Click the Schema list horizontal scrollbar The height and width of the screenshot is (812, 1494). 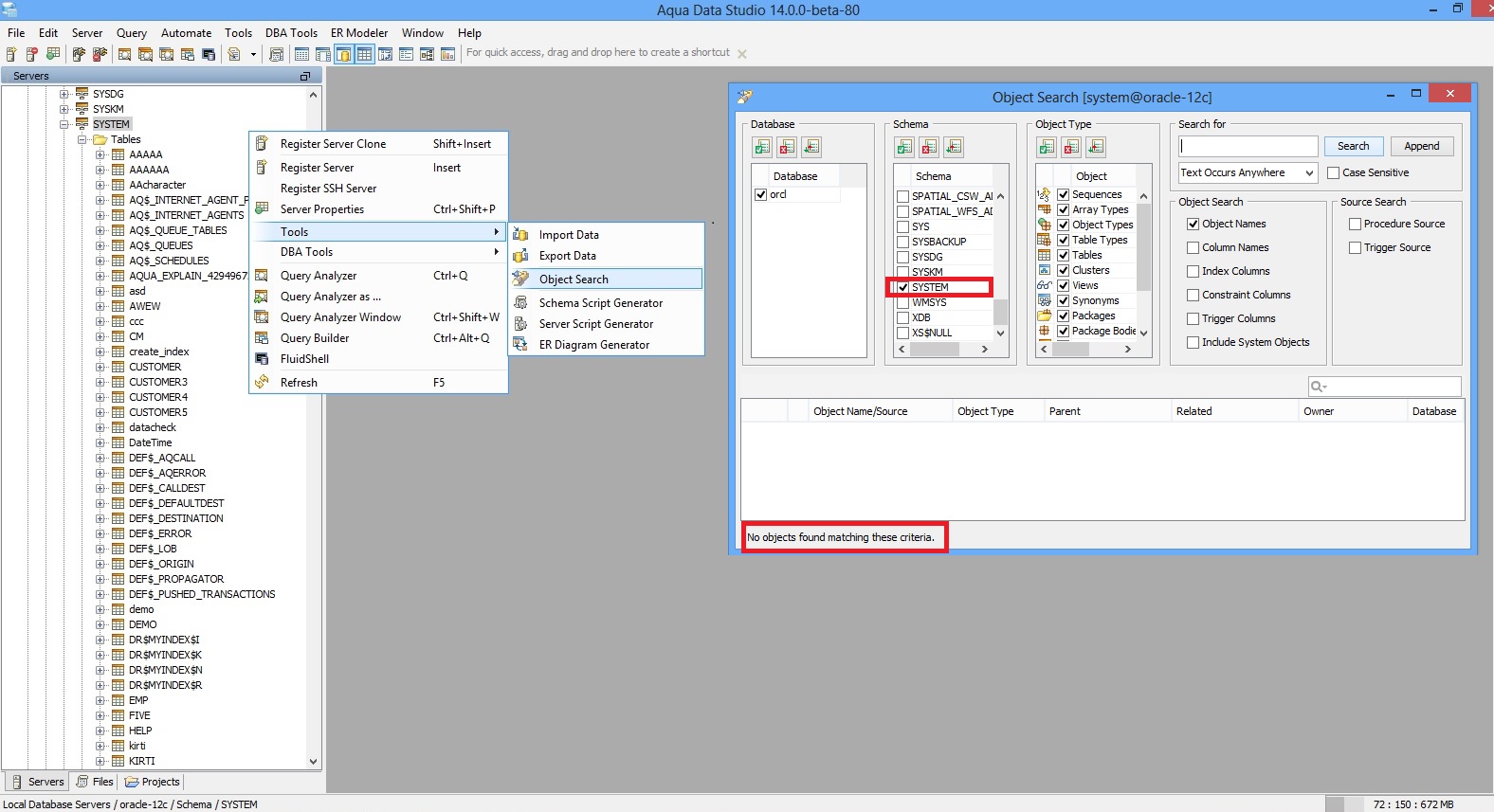pos(944,349)
